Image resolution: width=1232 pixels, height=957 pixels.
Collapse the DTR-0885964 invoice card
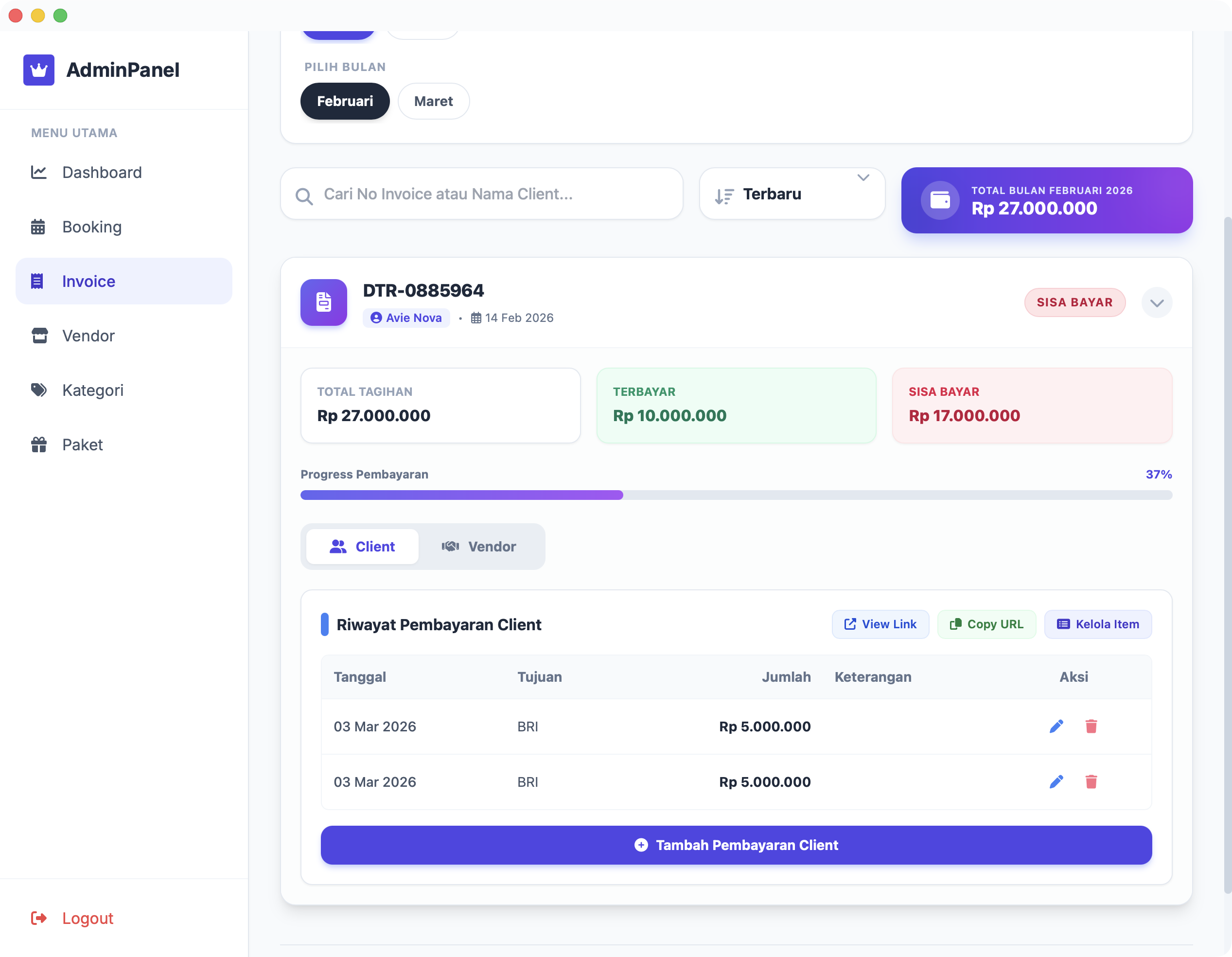click(x=1157, y=303)
